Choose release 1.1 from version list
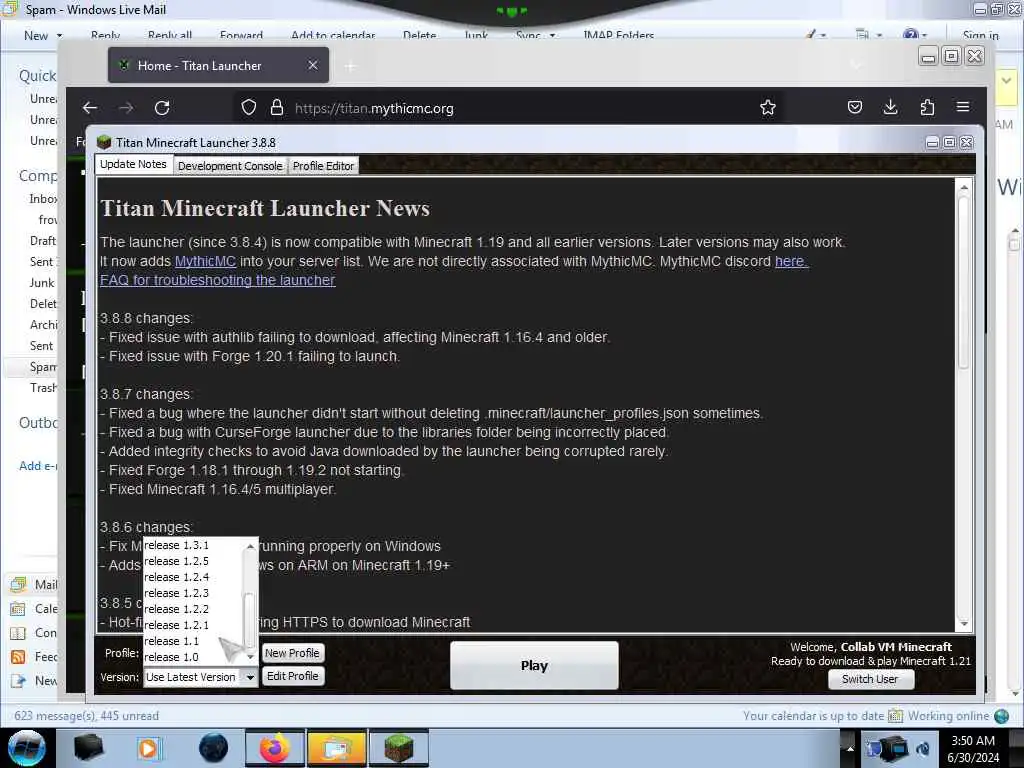Image resolution: width=1024 pixels, height=768 pixels. (193, 641)
